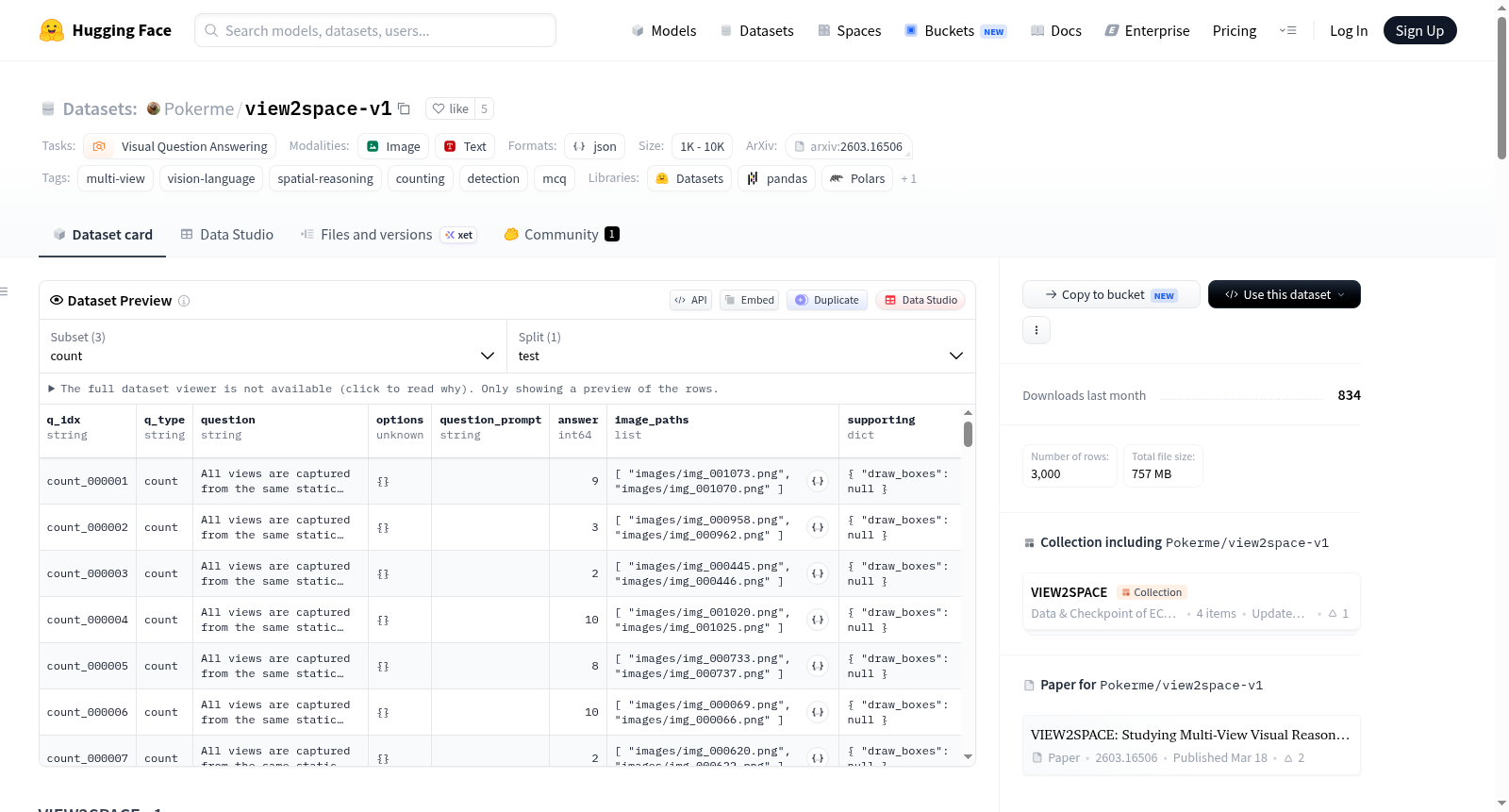The image size is (1509, 812).
Task: Click the Pokerme author link
Action: (199, 108)
